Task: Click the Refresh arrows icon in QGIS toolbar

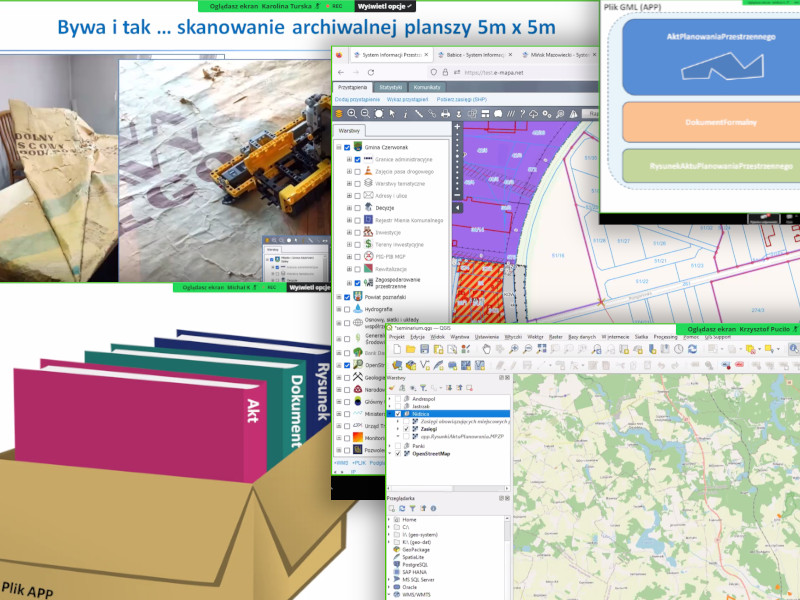Action: point(692,349)
